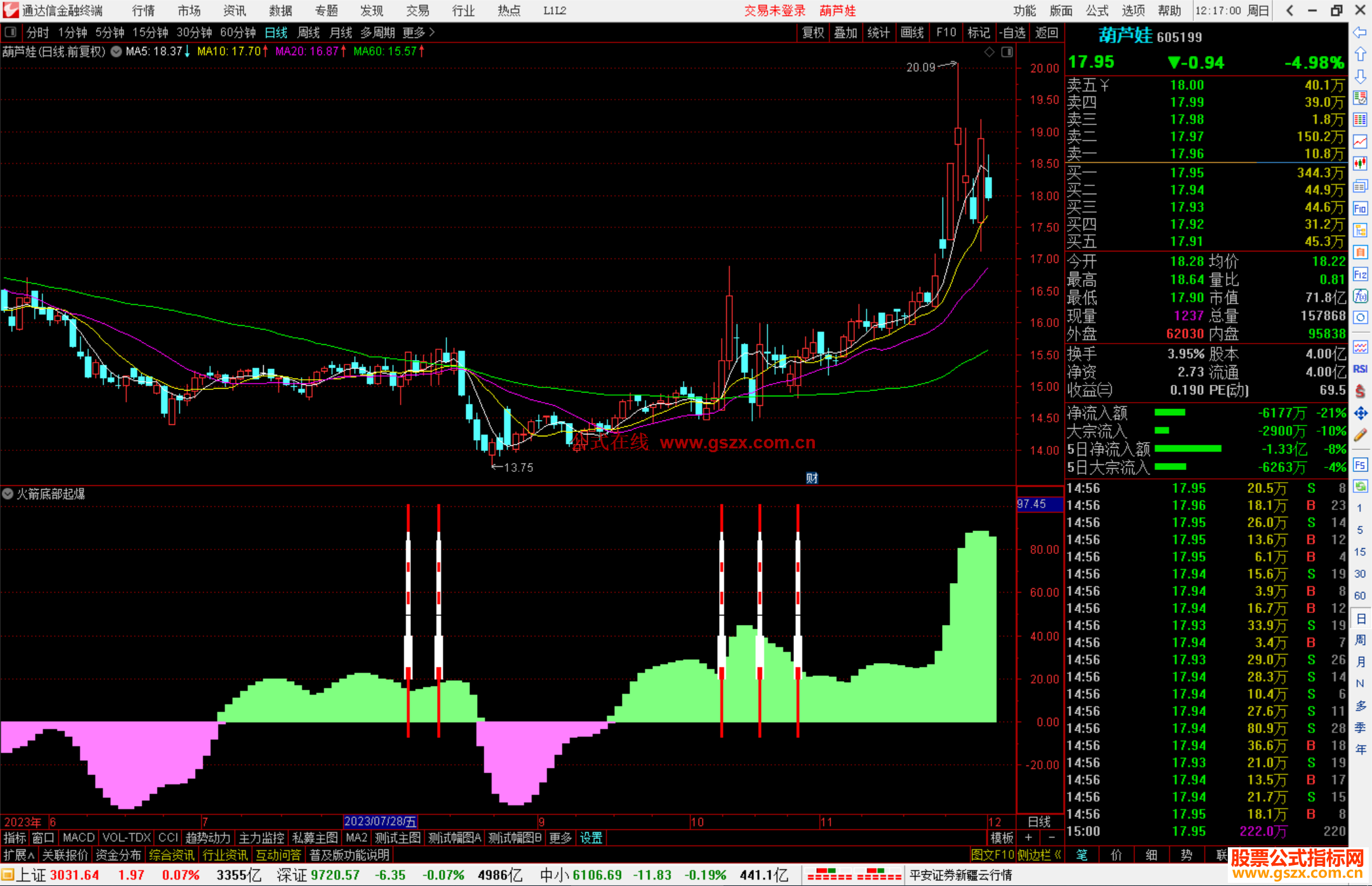Click the 设置 link in the indicator bar
The image size is (1372, 886).
tap(591, 838)
